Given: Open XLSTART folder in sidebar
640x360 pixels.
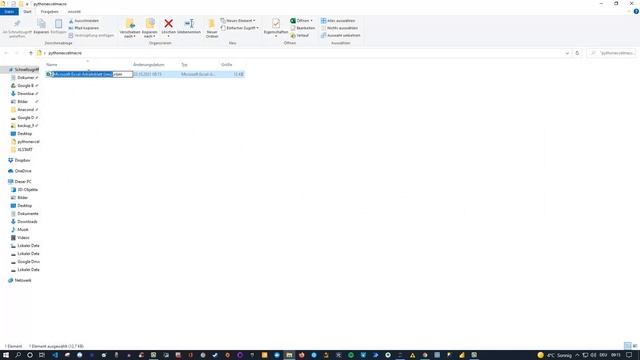Looking at the screenshot, I should 24,150.
